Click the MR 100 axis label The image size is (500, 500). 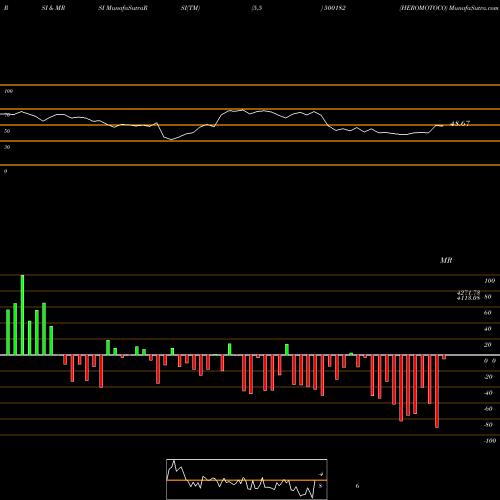point(489,281)
